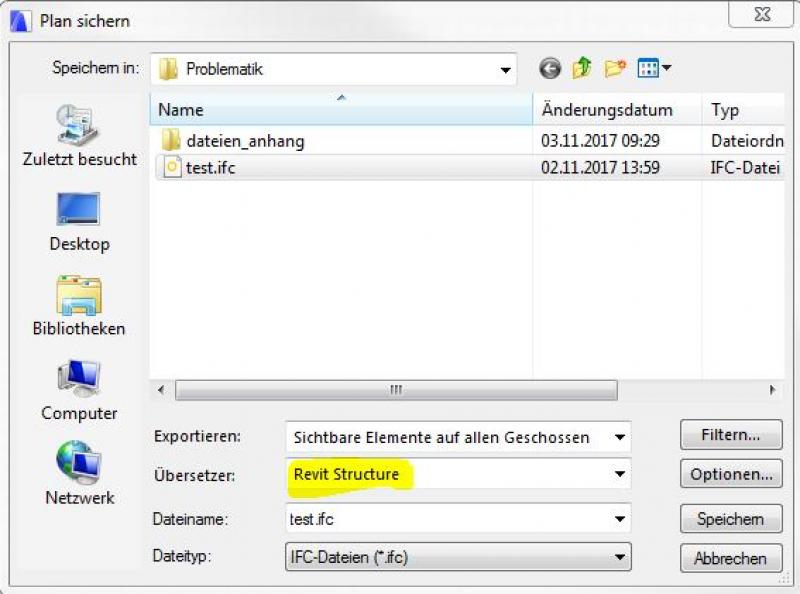
Task: Expand the Speichern in folder dropdown
Action: coord(505,70)
